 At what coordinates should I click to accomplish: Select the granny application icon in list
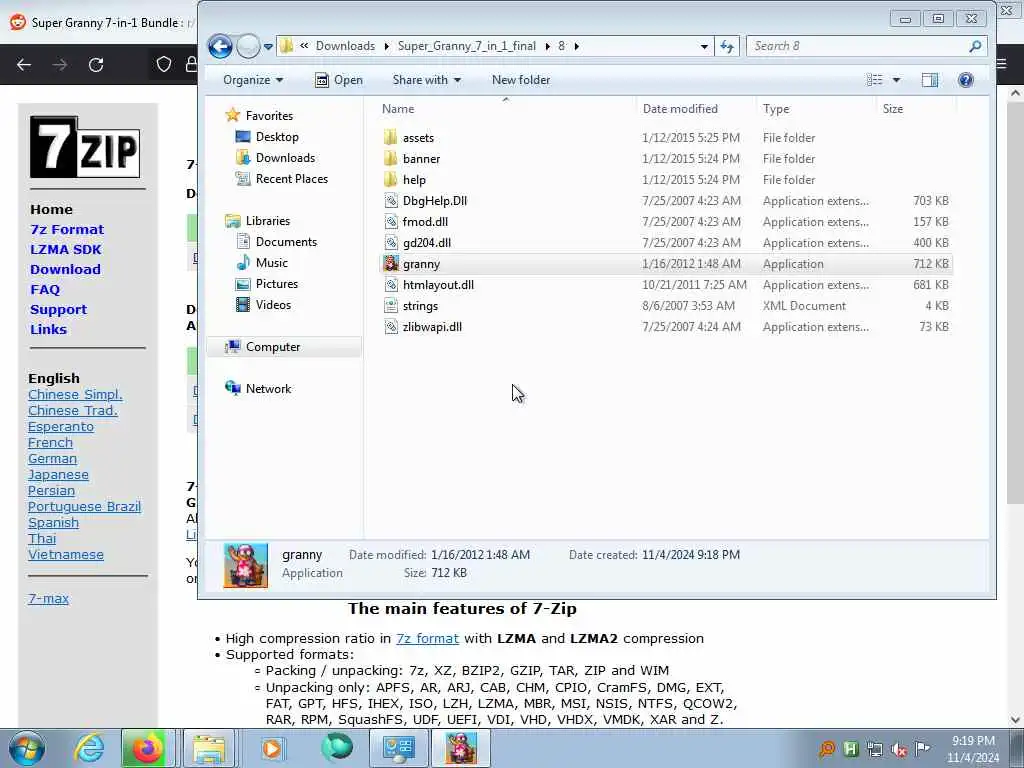391,264
